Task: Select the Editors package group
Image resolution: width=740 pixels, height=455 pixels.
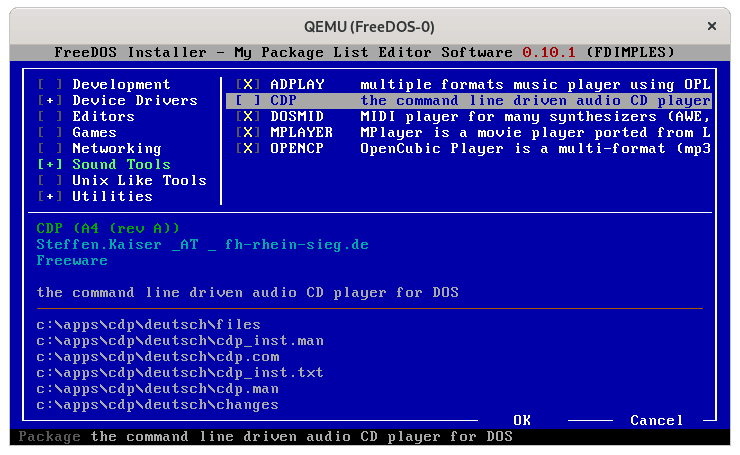Action: (x=103, y=117)
